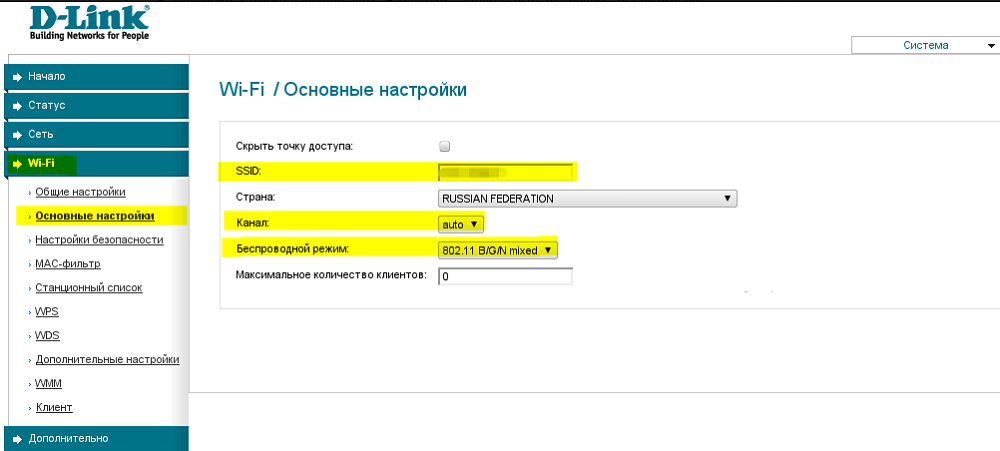Open the Начало menu section

[96, 77]
